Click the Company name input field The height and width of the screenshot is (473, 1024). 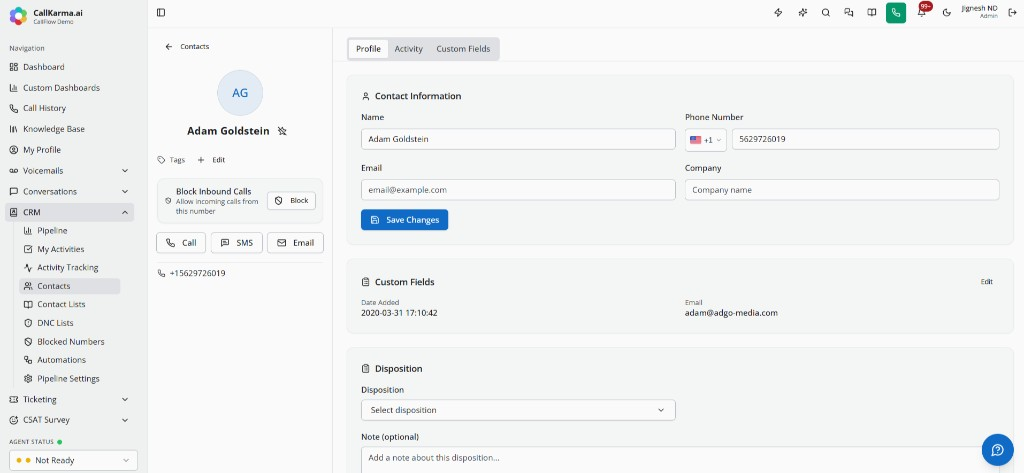[842, 190]
